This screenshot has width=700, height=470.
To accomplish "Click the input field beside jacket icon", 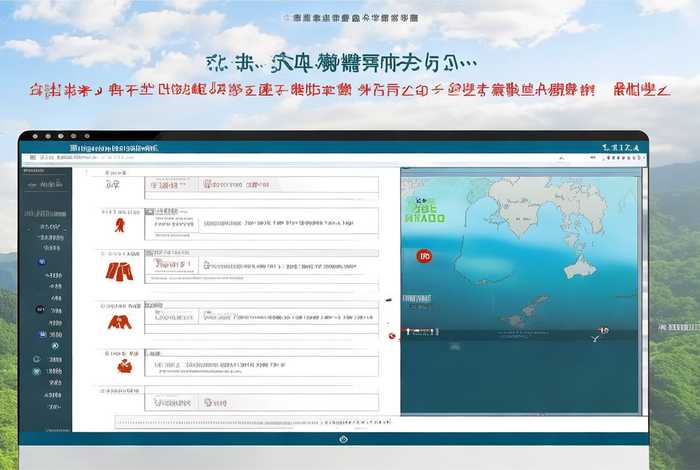I will tap(262, 317).
